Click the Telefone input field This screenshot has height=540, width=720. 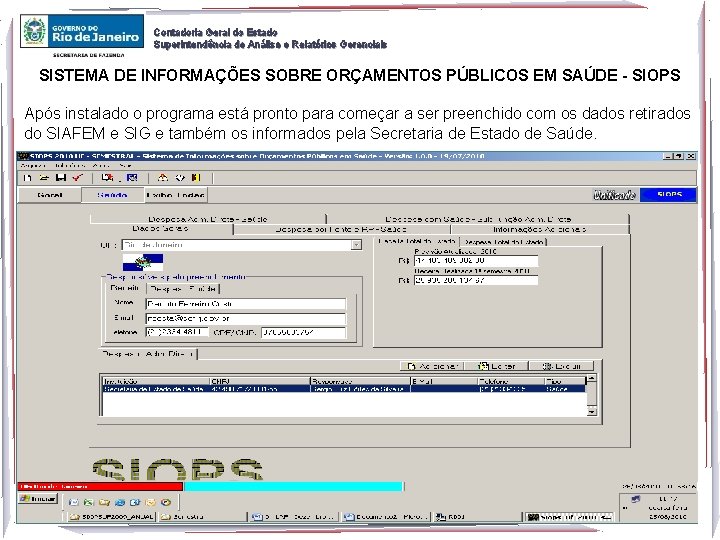(177, 332)
